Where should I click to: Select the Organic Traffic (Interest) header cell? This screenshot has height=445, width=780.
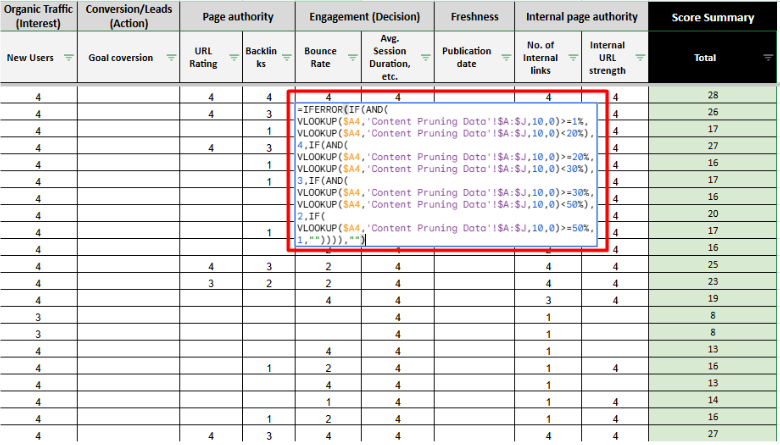[37, 16]
